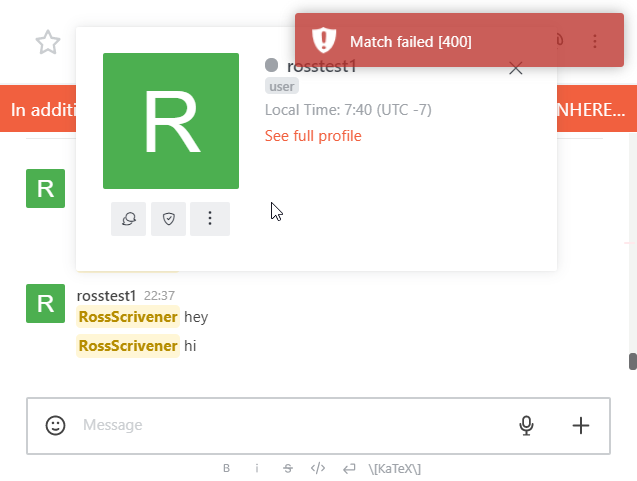Insert inline code formatting
Image resolution: width=637 pixels, height=481 pixels.
(x=318, y=468)
